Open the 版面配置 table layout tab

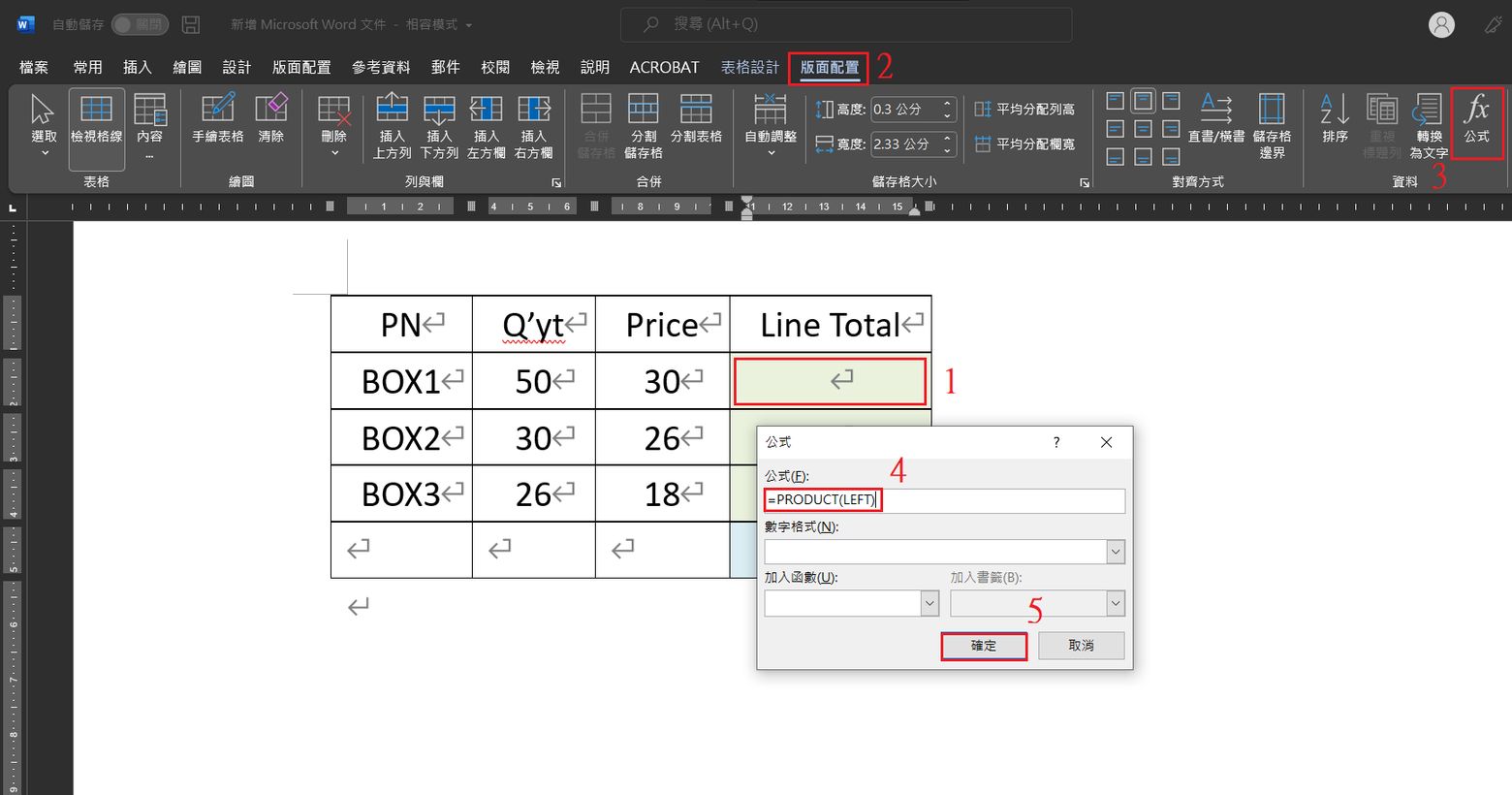pyautogui.click(x=829, y=67)
